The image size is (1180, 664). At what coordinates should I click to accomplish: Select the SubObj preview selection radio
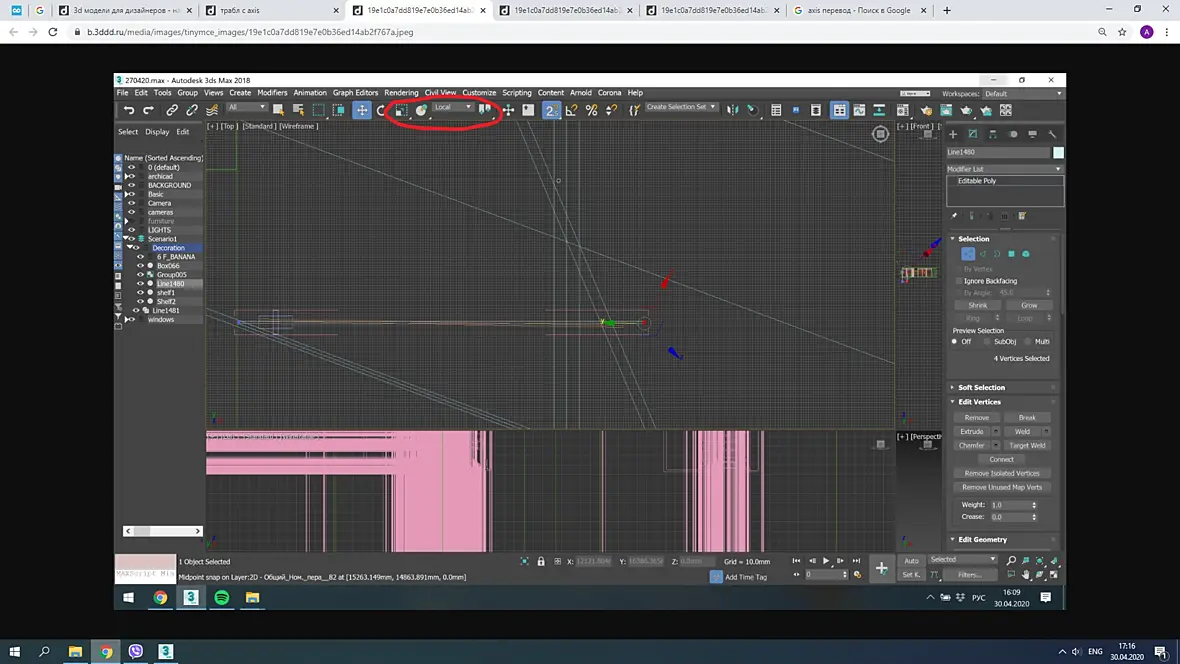coord(987,342)
